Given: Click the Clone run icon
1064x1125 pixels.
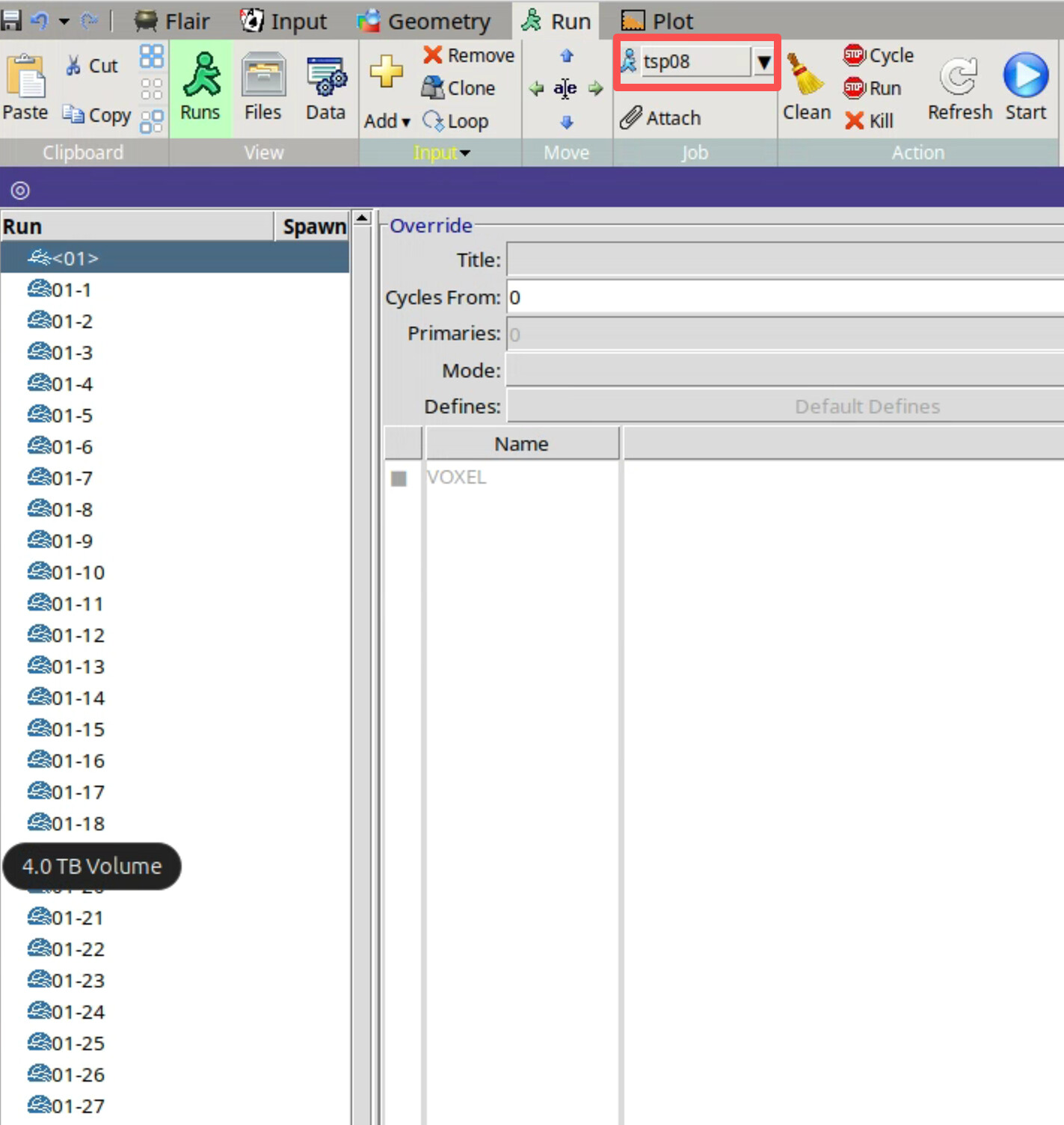Looking at the screenshot, I should [433, 88].
